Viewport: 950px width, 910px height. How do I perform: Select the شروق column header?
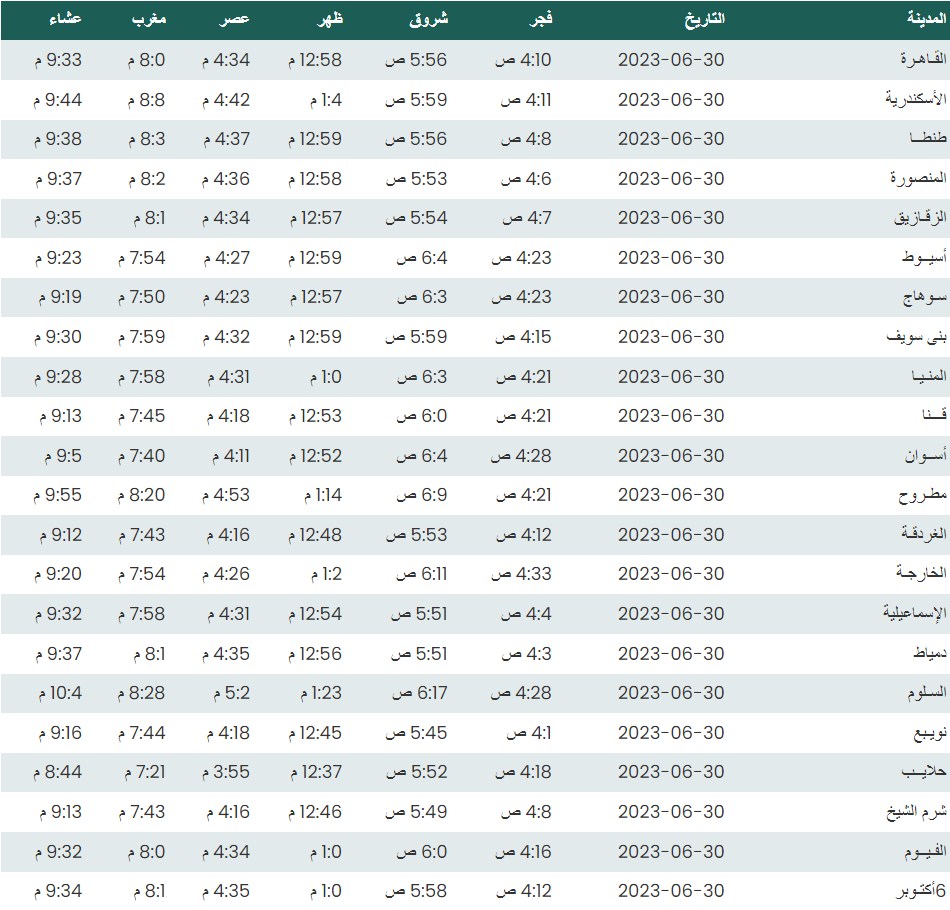[429, 20]
